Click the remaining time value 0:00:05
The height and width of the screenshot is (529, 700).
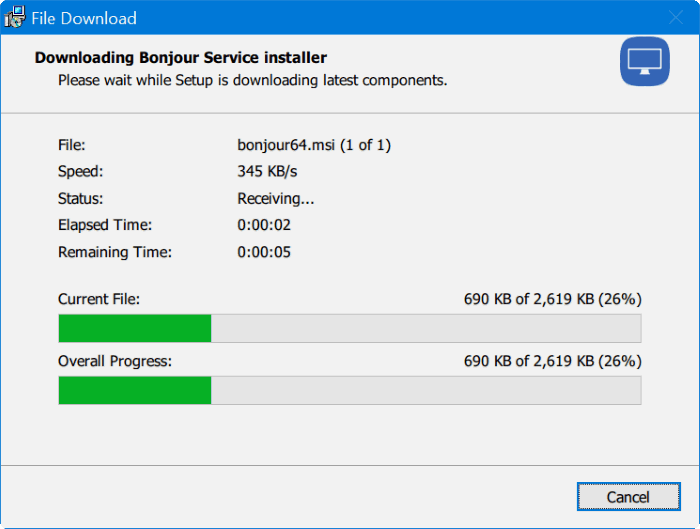click(264, 252)
